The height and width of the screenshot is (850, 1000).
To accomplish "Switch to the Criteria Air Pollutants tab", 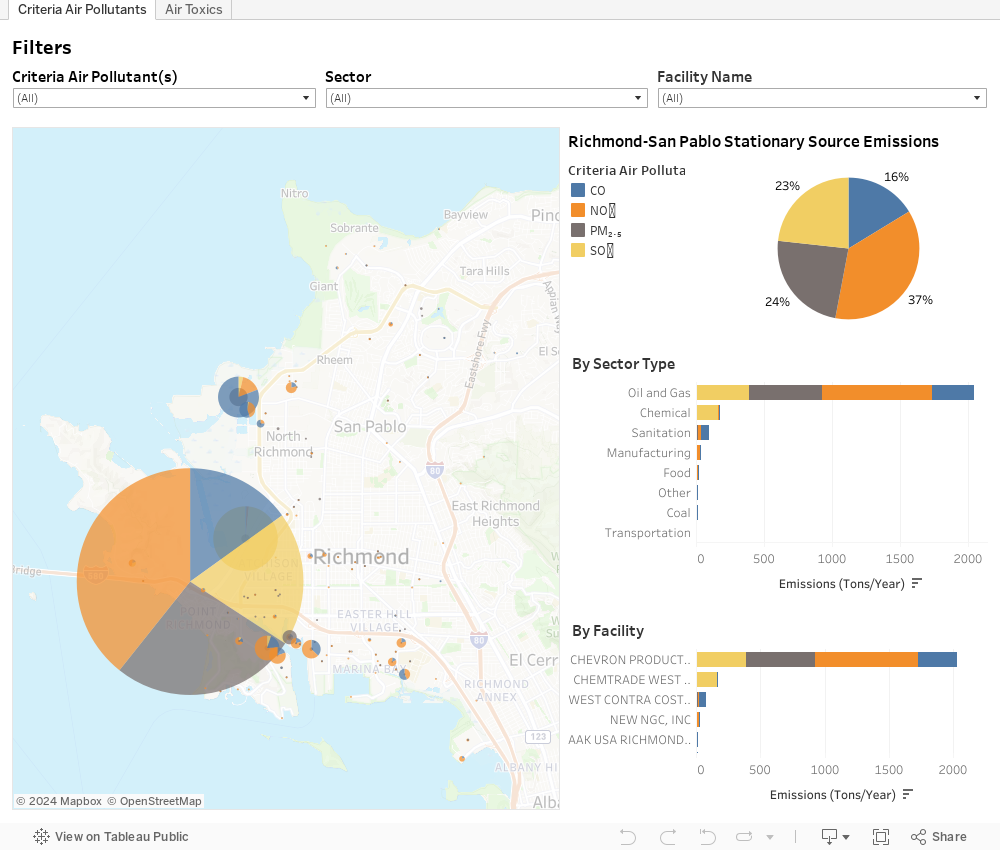I will click(x=82, y=10).
